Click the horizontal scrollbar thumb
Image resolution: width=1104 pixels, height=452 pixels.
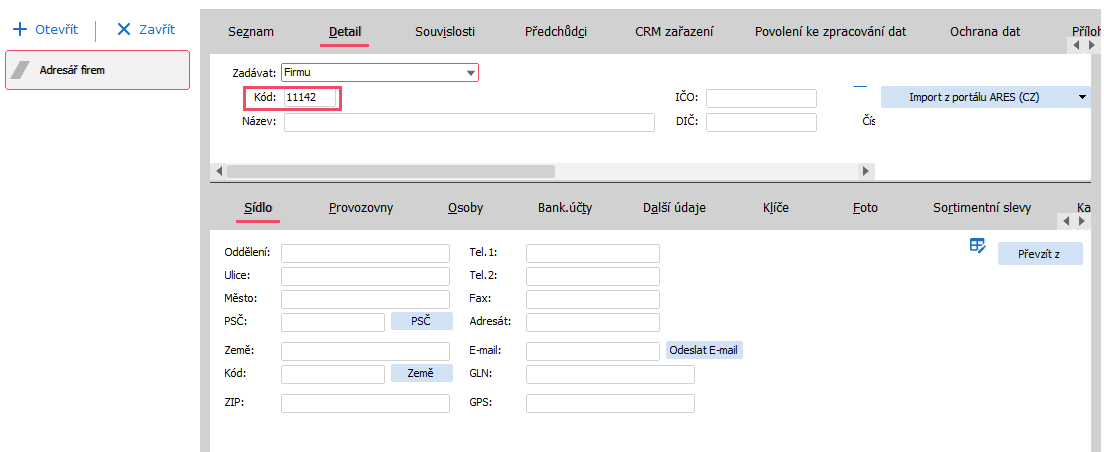390,171
